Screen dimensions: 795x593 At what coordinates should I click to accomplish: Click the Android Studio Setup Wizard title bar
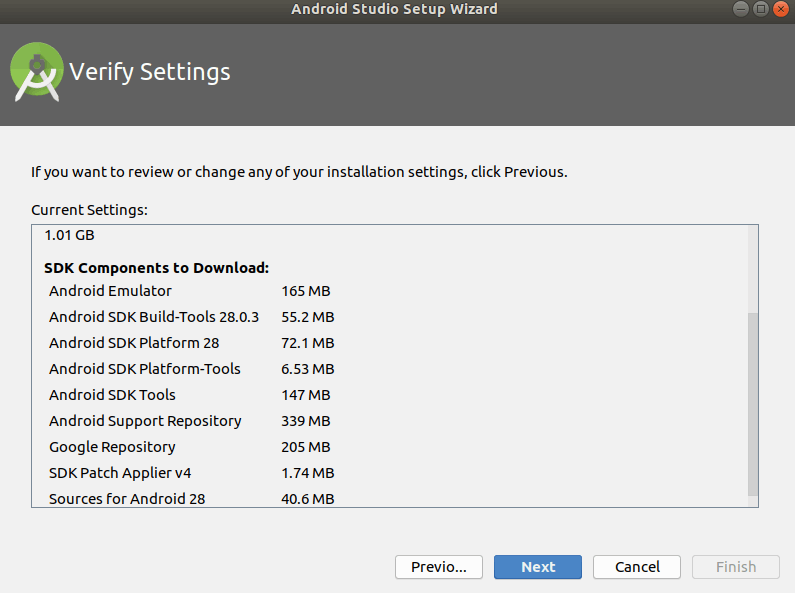coord(394,9)
